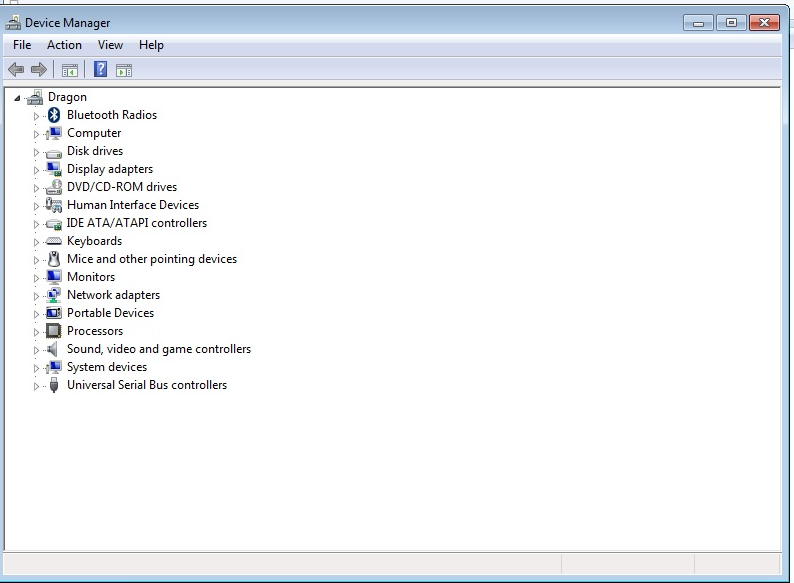Expand the Disk drives category
This screenshot has width=794, height=583.
pos(36,152)
